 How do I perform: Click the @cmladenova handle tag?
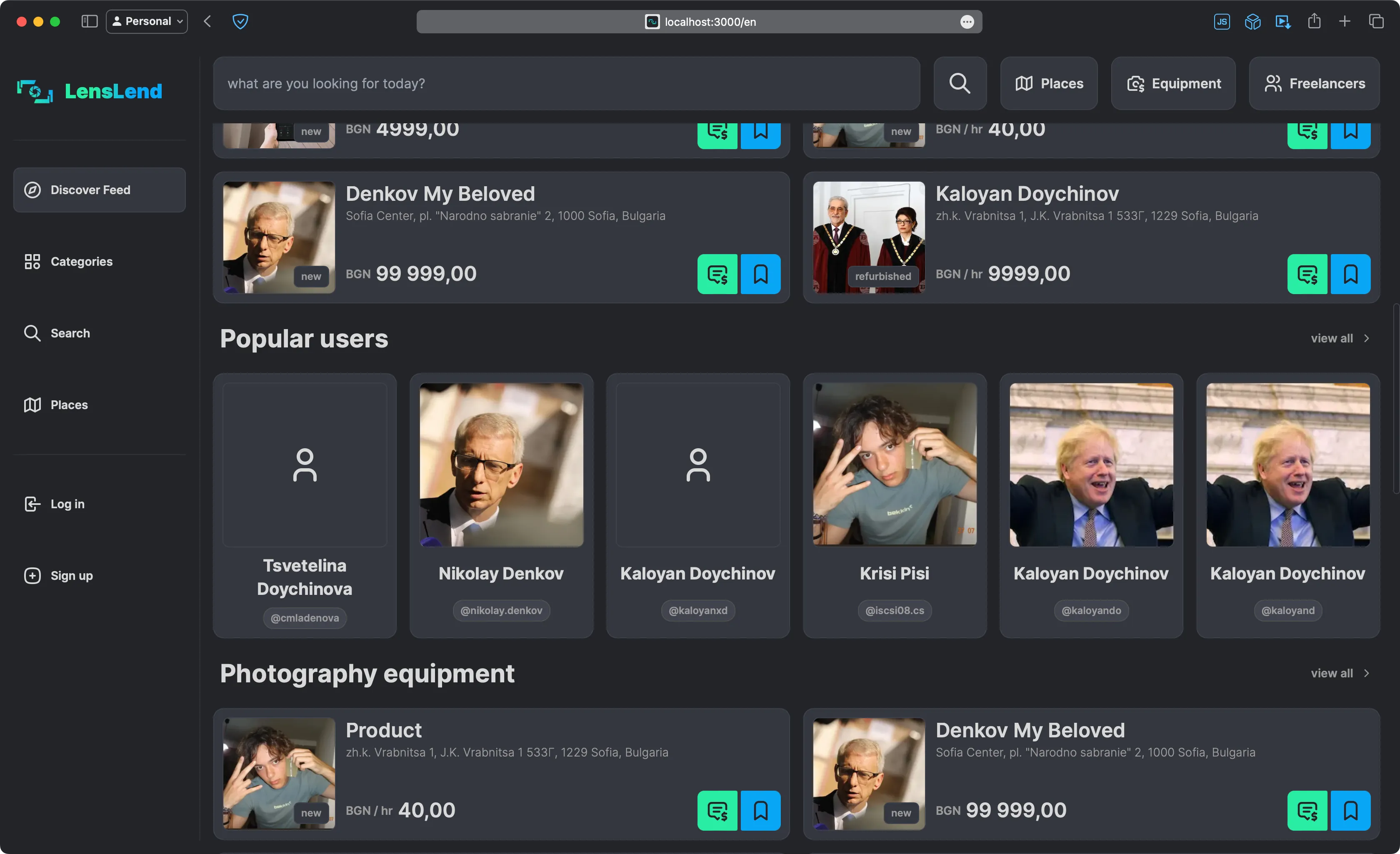click(x=305, y=618)
